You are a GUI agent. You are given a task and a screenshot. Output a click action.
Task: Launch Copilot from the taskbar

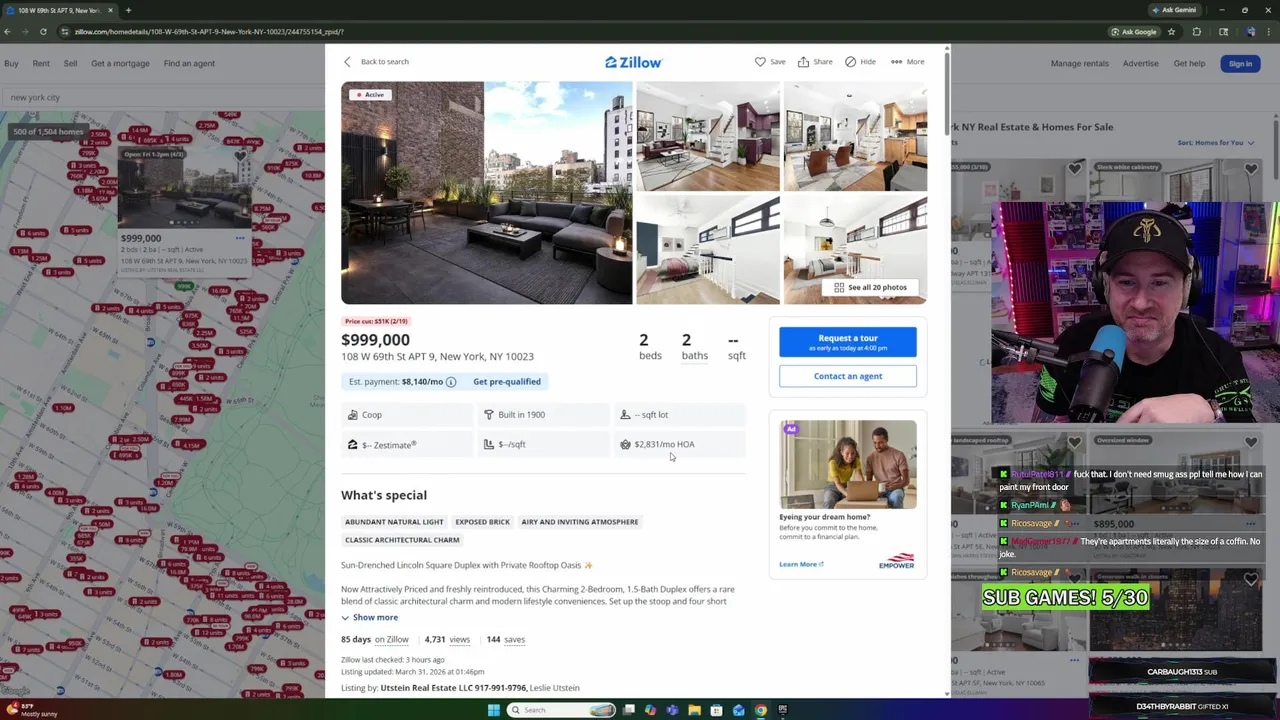(x=650, y=710)
